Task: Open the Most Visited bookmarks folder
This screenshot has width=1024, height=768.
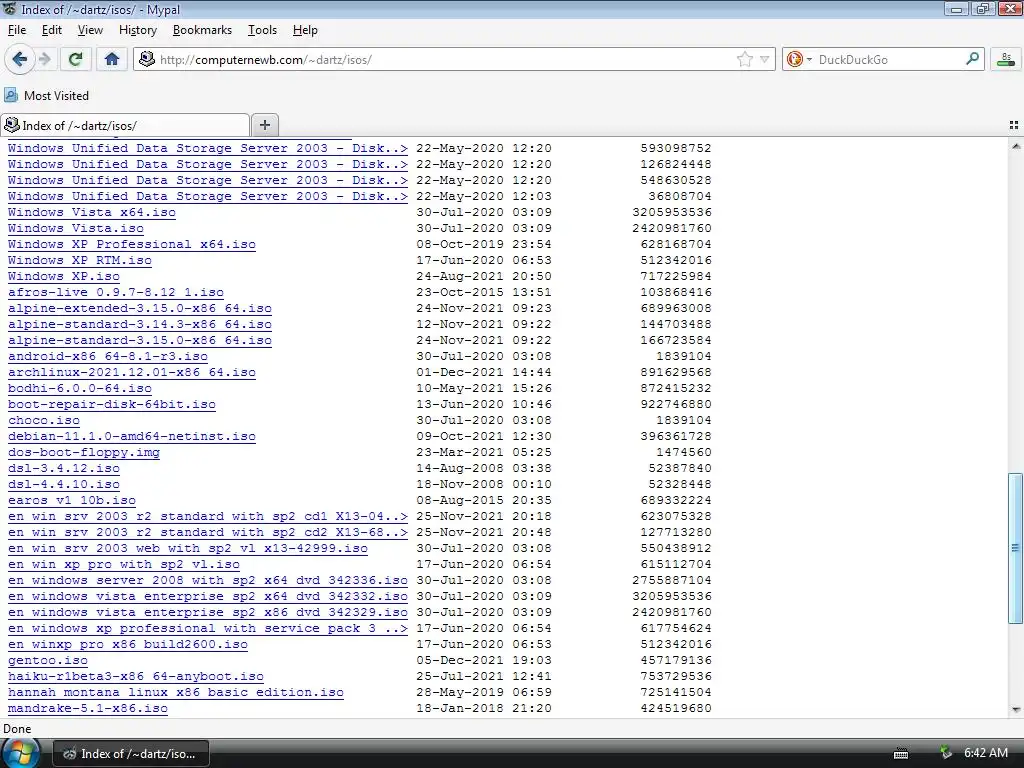Action: pos(46,95)
